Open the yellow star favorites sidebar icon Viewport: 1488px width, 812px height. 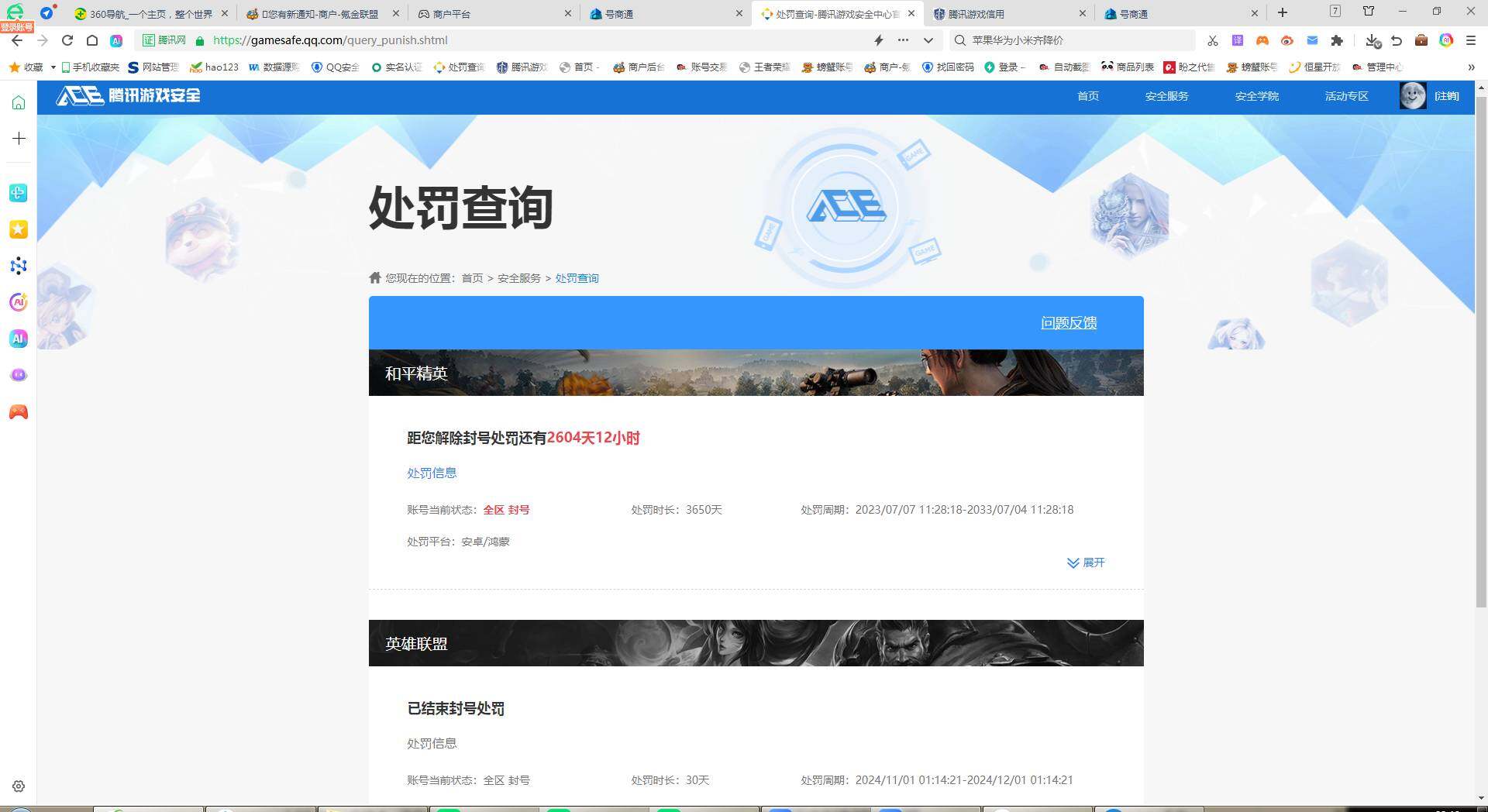tap(19, 229)
